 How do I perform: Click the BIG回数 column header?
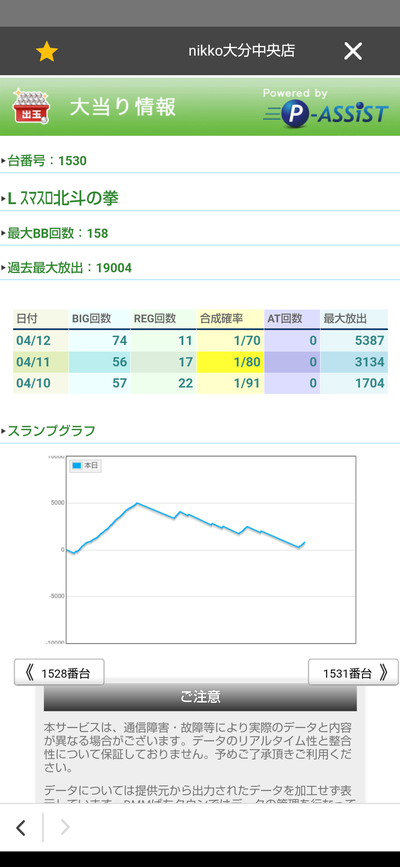[99, 319]
